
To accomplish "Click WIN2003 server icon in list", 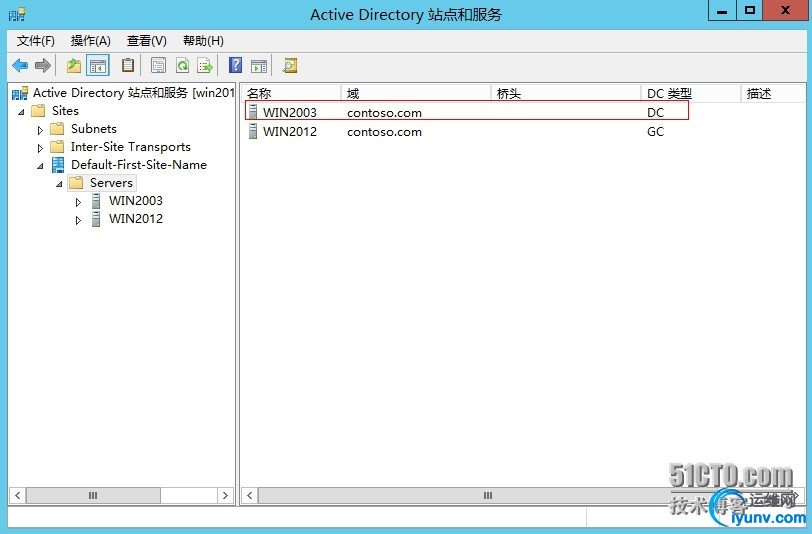I will point(253,112).
